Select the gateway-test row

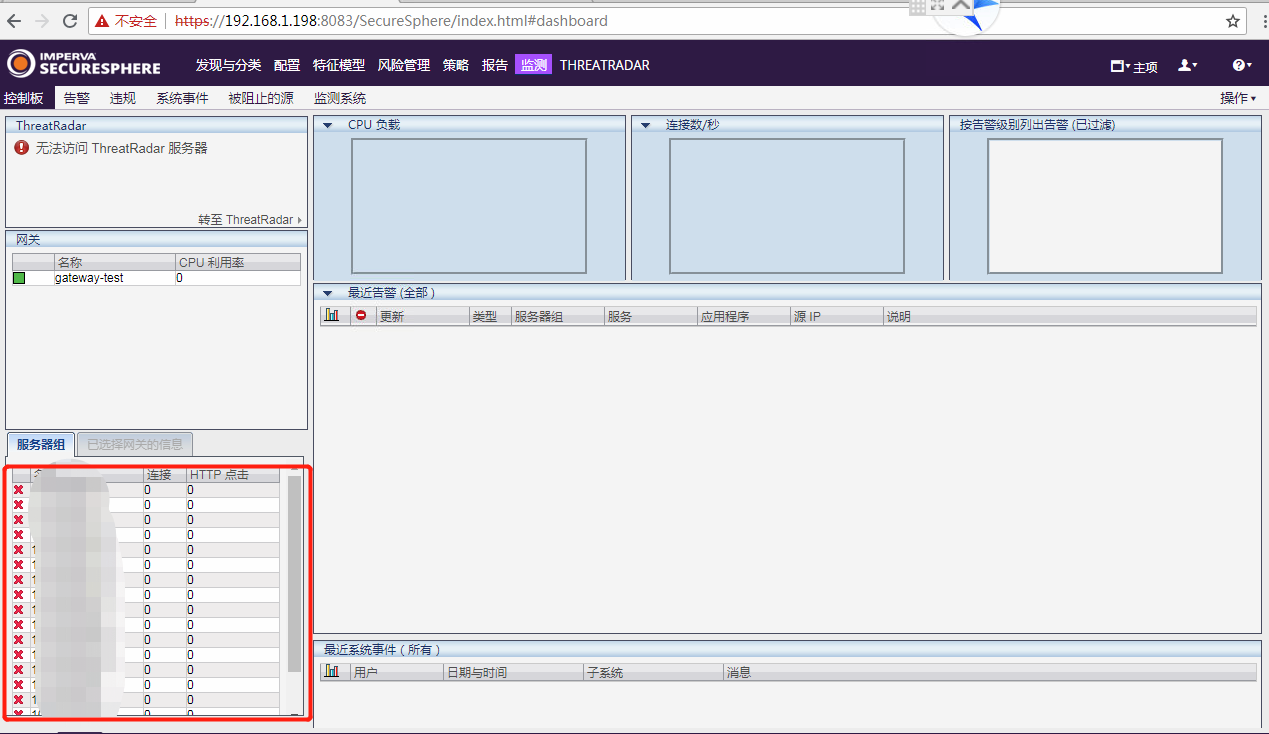[x=156, y=278]
